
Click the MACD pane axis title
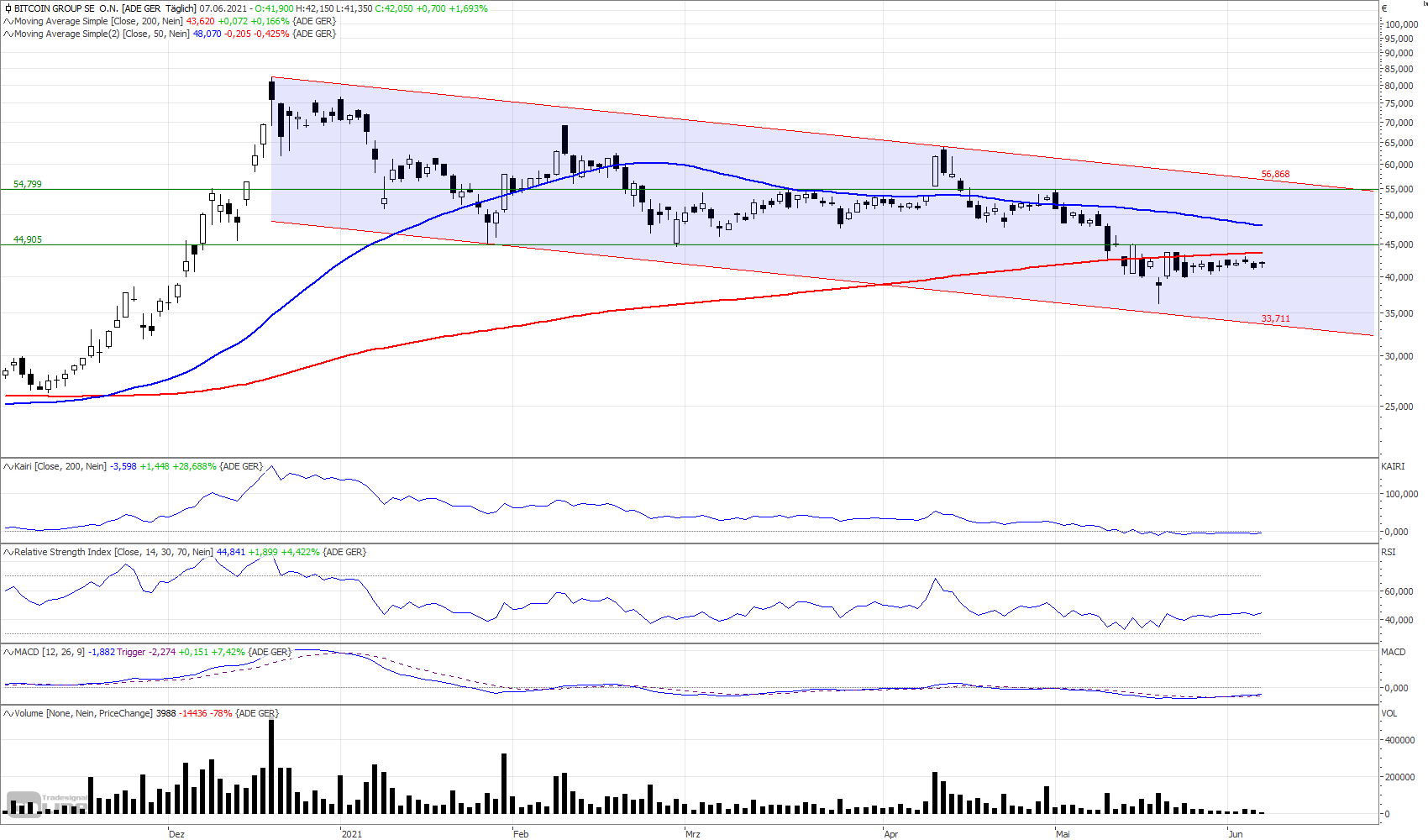(x=1394, y=652)
